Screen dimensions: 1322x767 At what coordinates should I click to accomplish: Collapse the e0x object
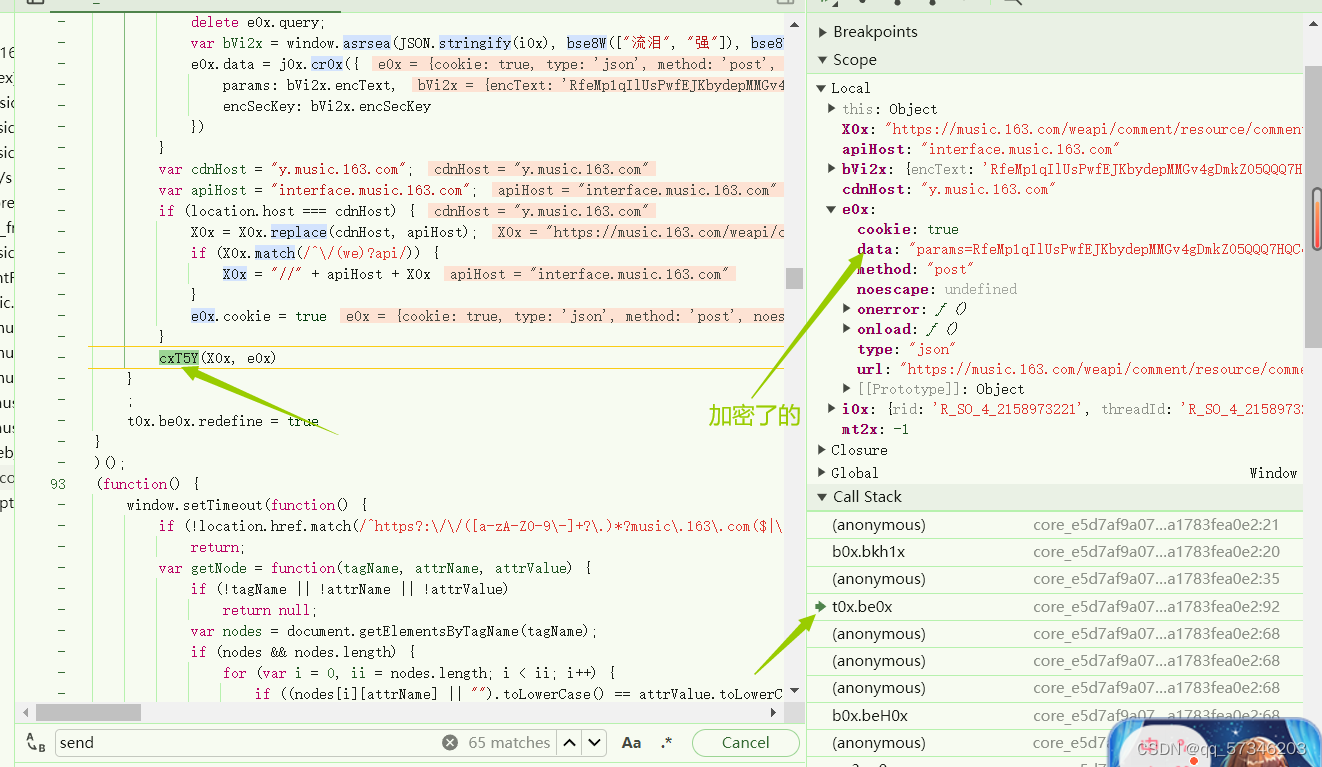click(832, 209)
